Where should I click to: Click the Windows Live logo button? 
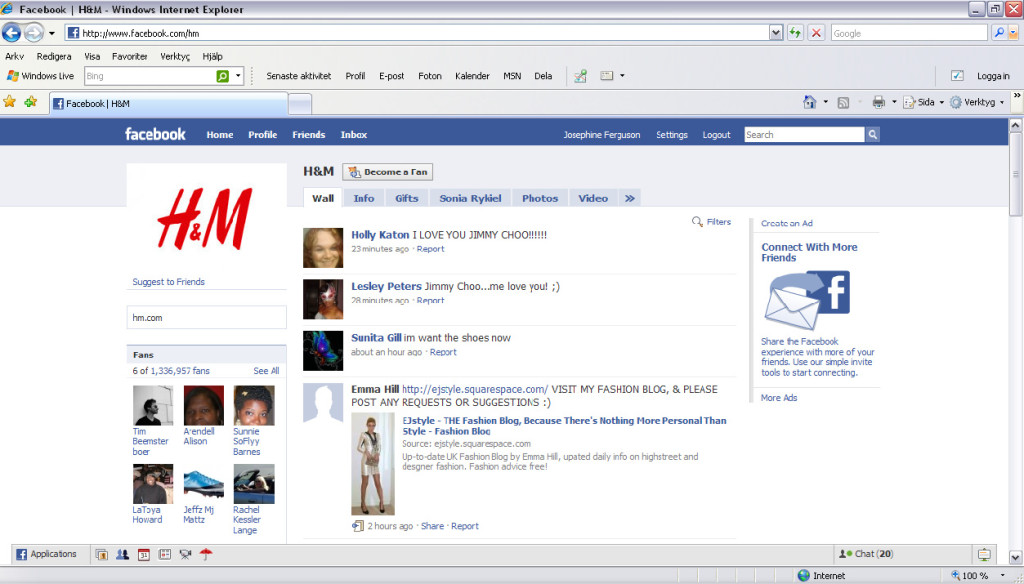40,76
